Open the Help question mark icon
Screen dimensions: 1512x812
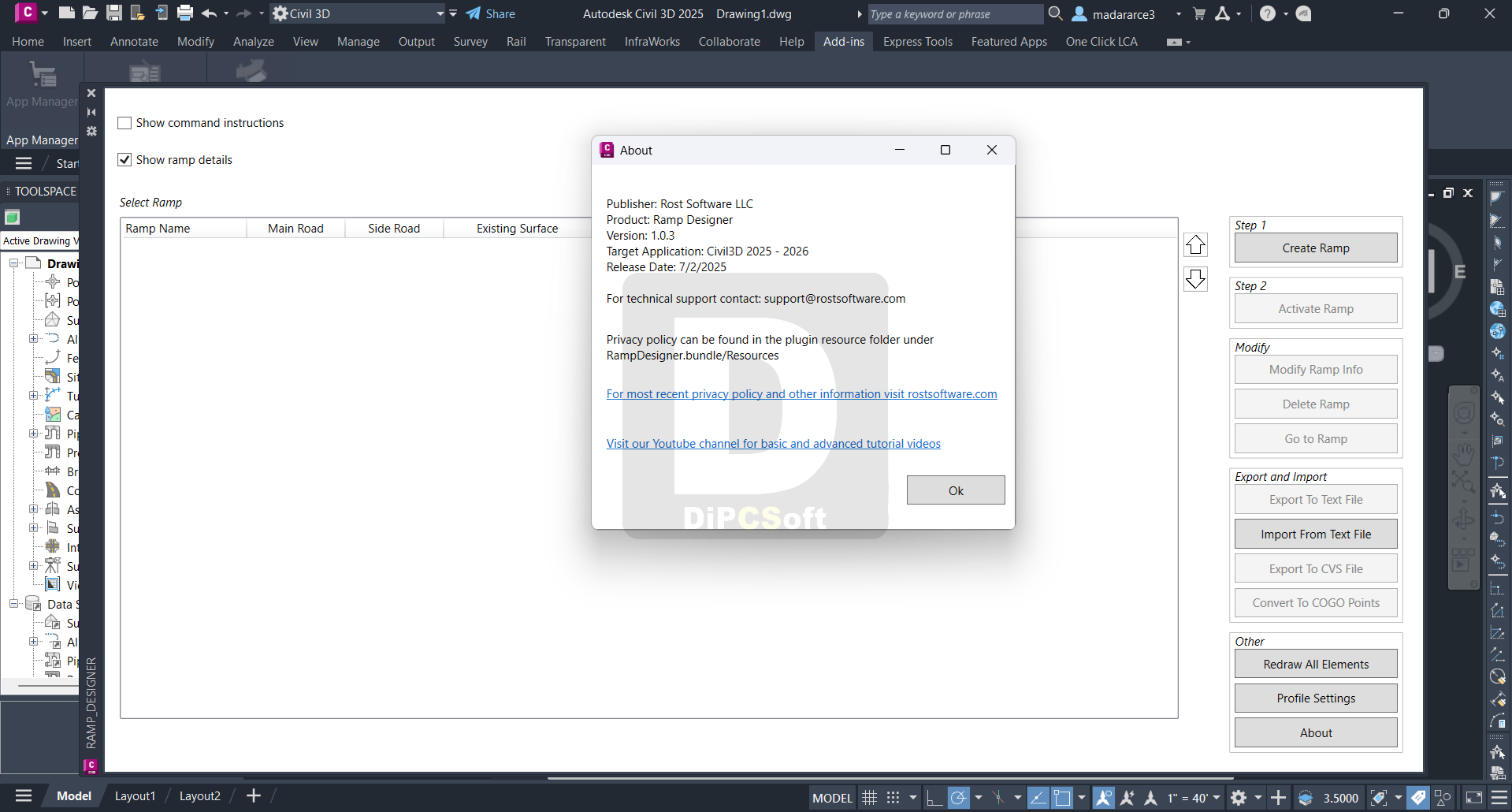point(1267,13)
